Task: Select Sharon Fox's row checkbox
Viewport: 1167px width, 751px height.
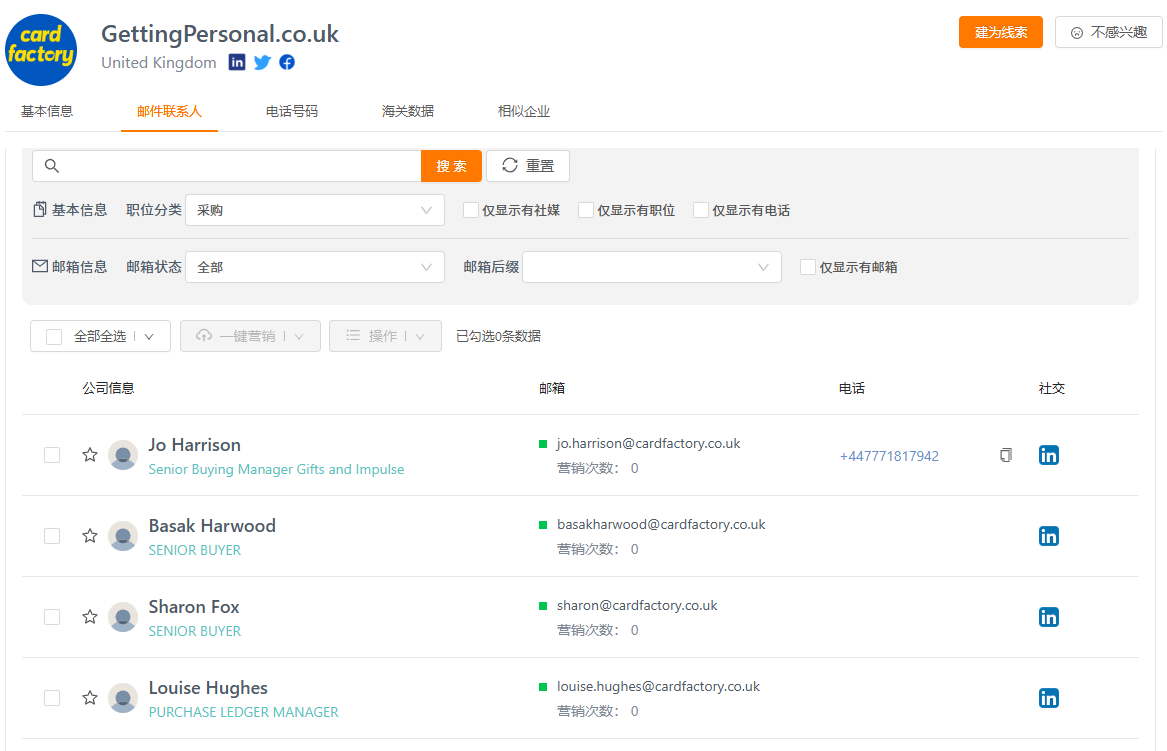Action: [52, 617]
